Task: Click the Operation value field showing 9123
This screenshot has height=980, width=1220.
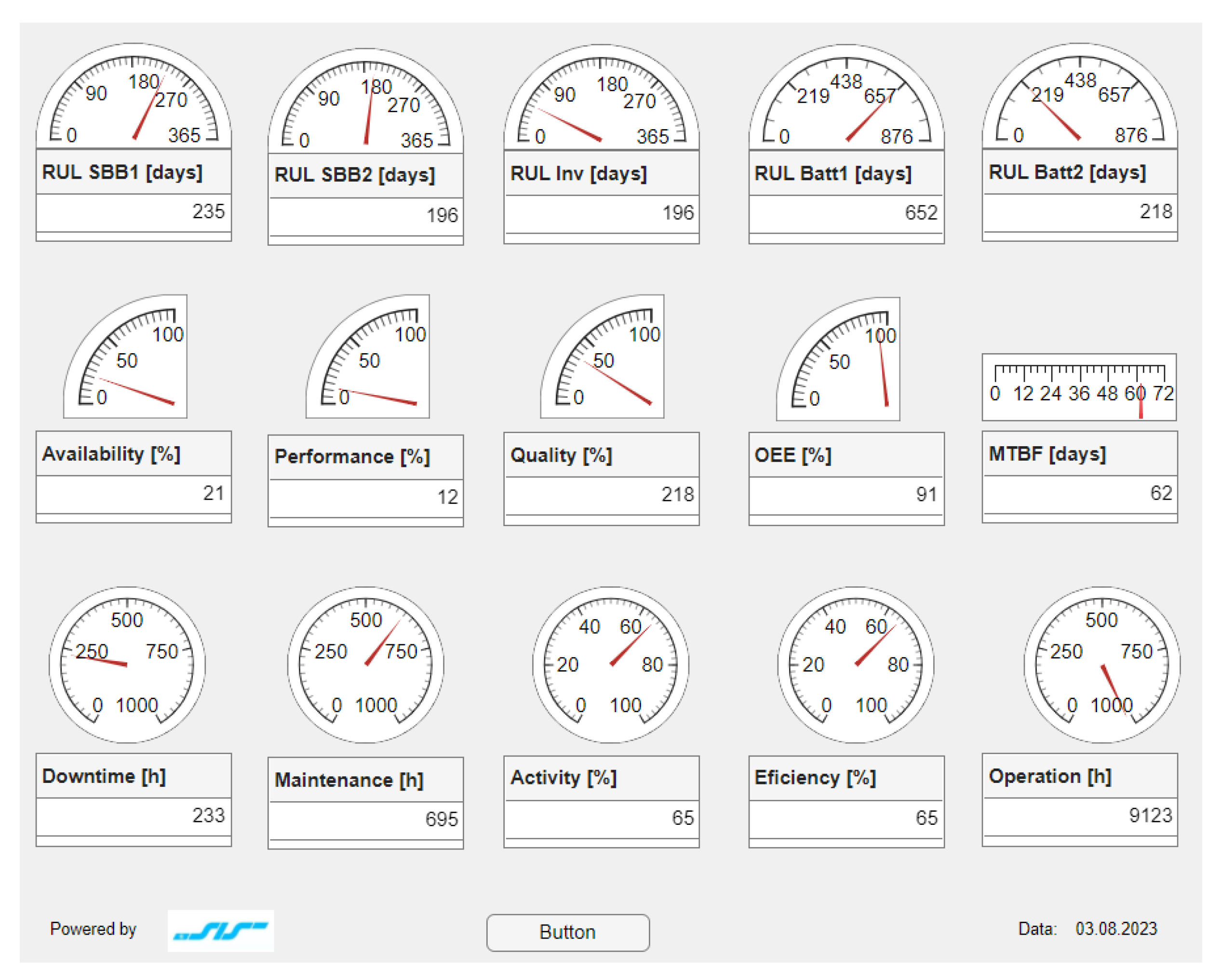Action: 1080,815
